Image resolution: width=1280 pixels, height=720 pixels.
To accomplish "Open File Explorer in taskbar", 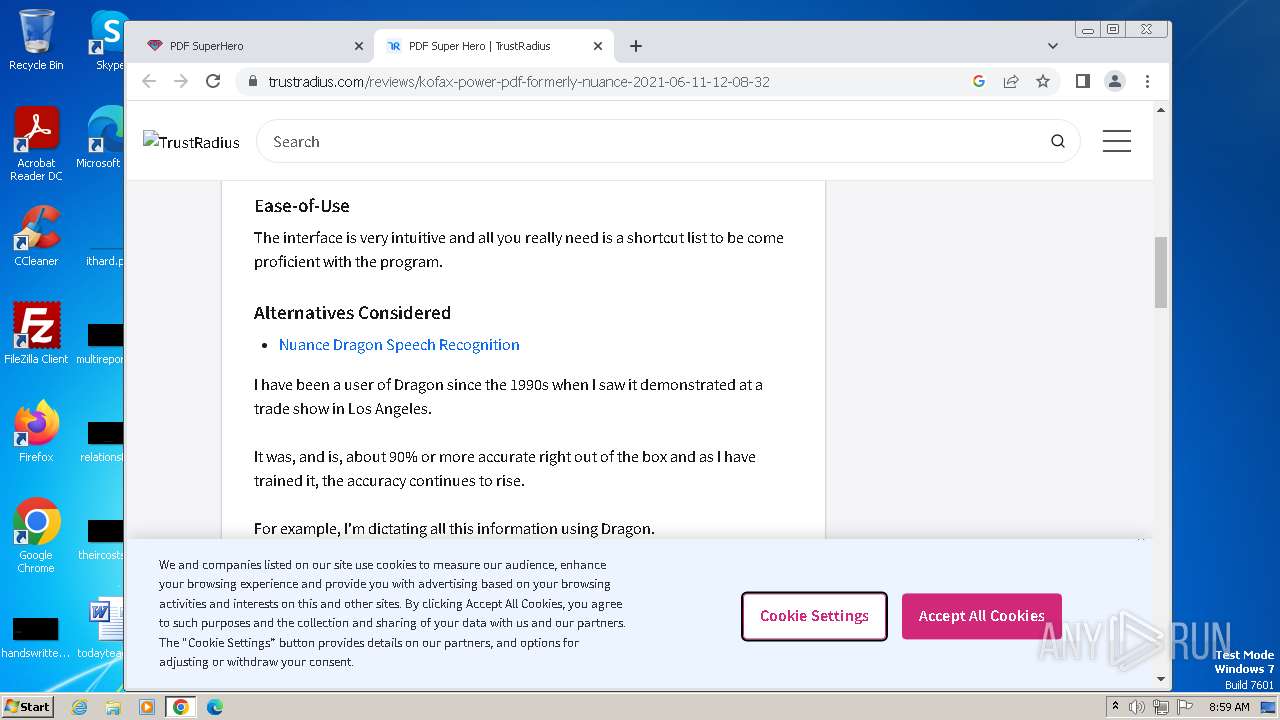I will 113,707.
